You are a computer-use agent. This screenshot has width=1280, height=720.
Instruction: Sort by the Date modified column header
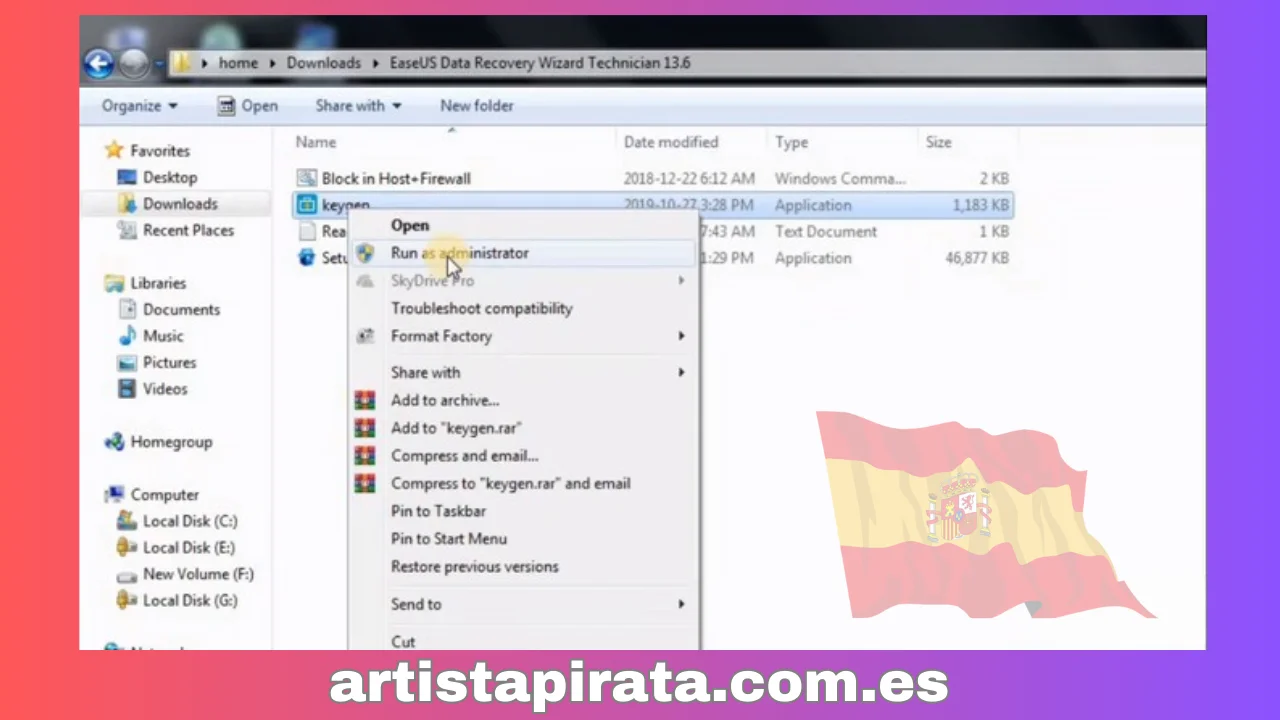tap(671, 143)
